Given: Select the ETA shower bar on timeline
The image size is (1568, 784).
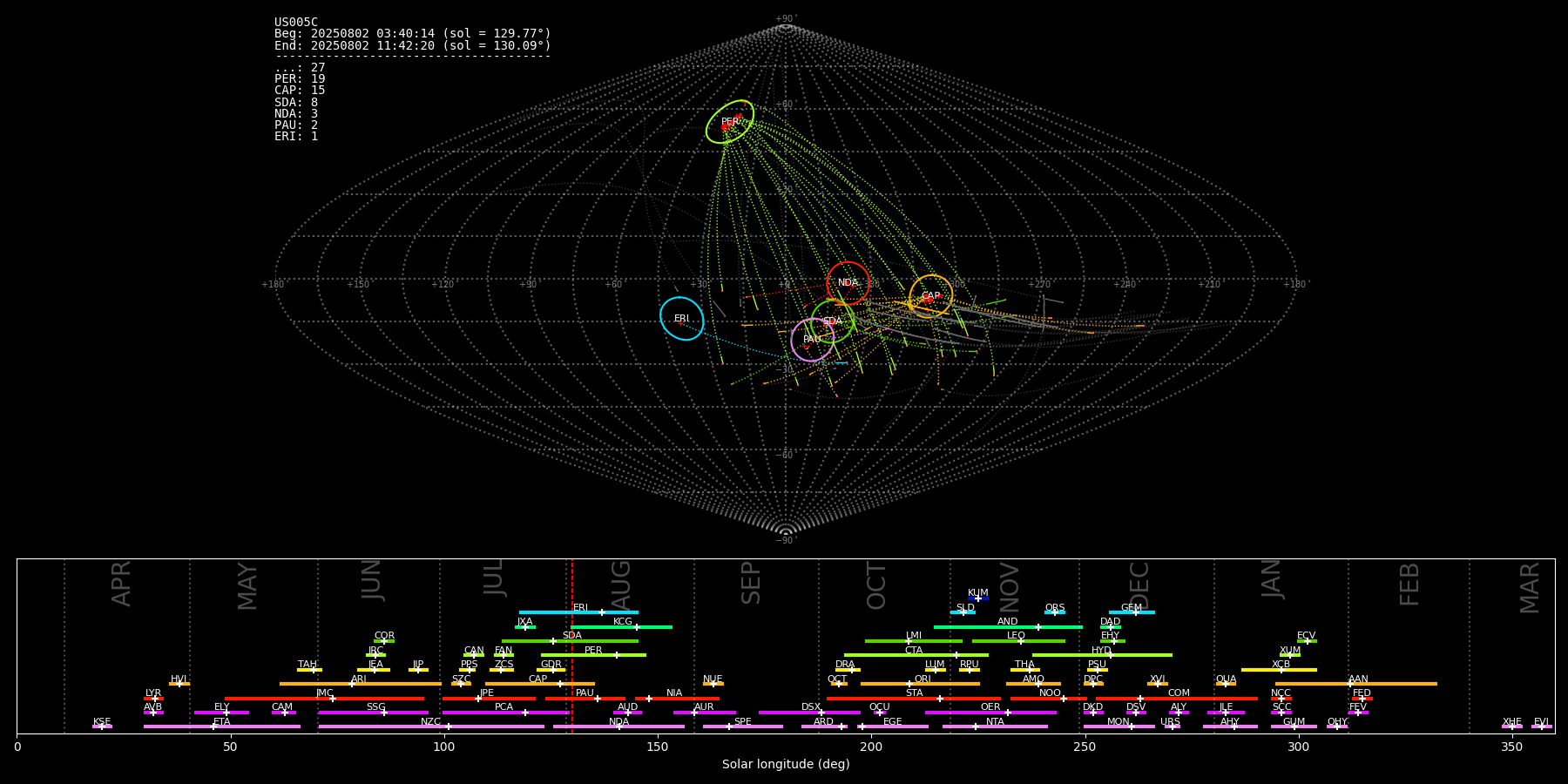Looking at the screenshot, I should point(222,727).
